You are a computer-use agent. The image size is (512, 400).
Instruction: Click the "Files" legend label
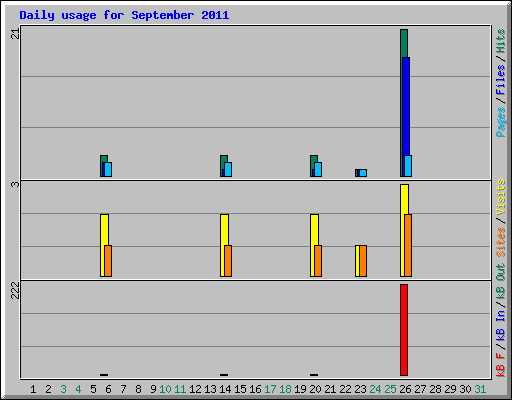(x=501, y=79)
